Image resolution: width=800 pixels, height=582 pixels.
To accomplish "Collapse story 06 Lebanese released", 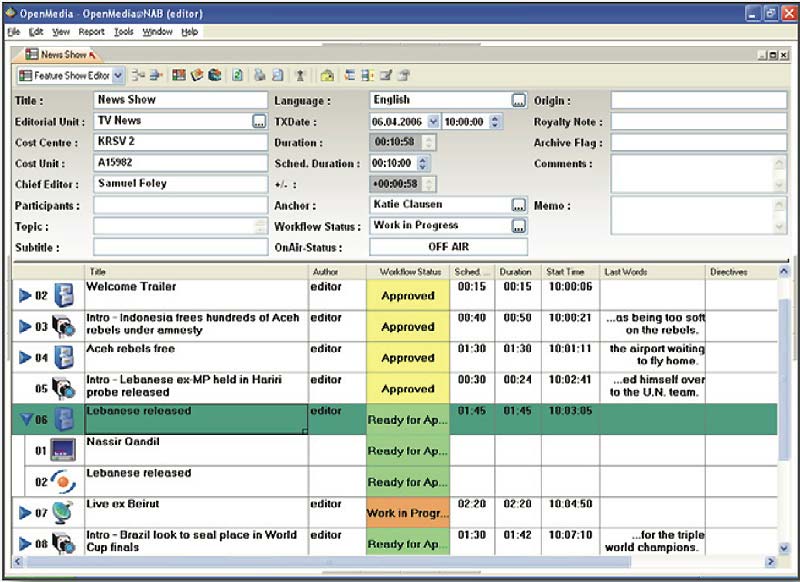I will (x=26, y=420).
